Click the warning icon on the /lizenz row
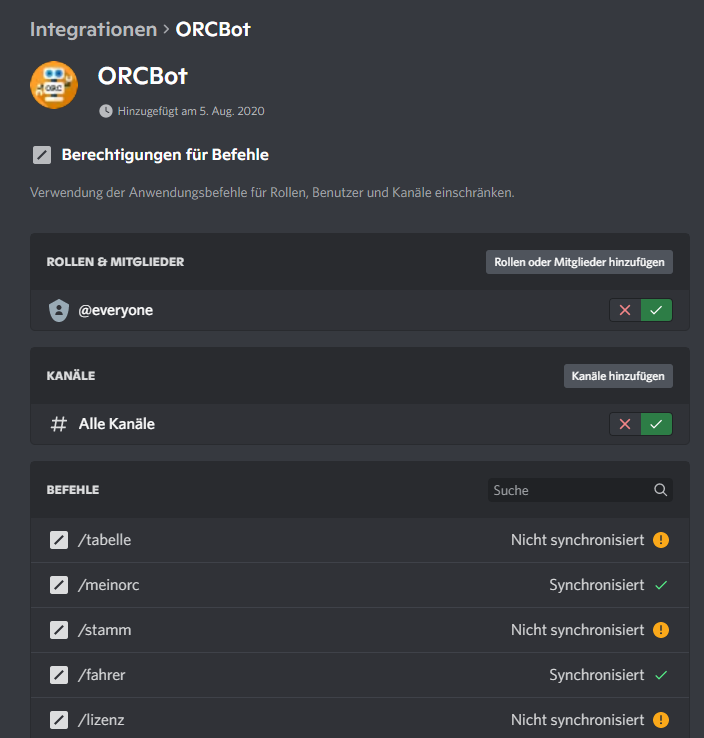The height and width of the screenshot is (738, 704). tap(661, 720)
